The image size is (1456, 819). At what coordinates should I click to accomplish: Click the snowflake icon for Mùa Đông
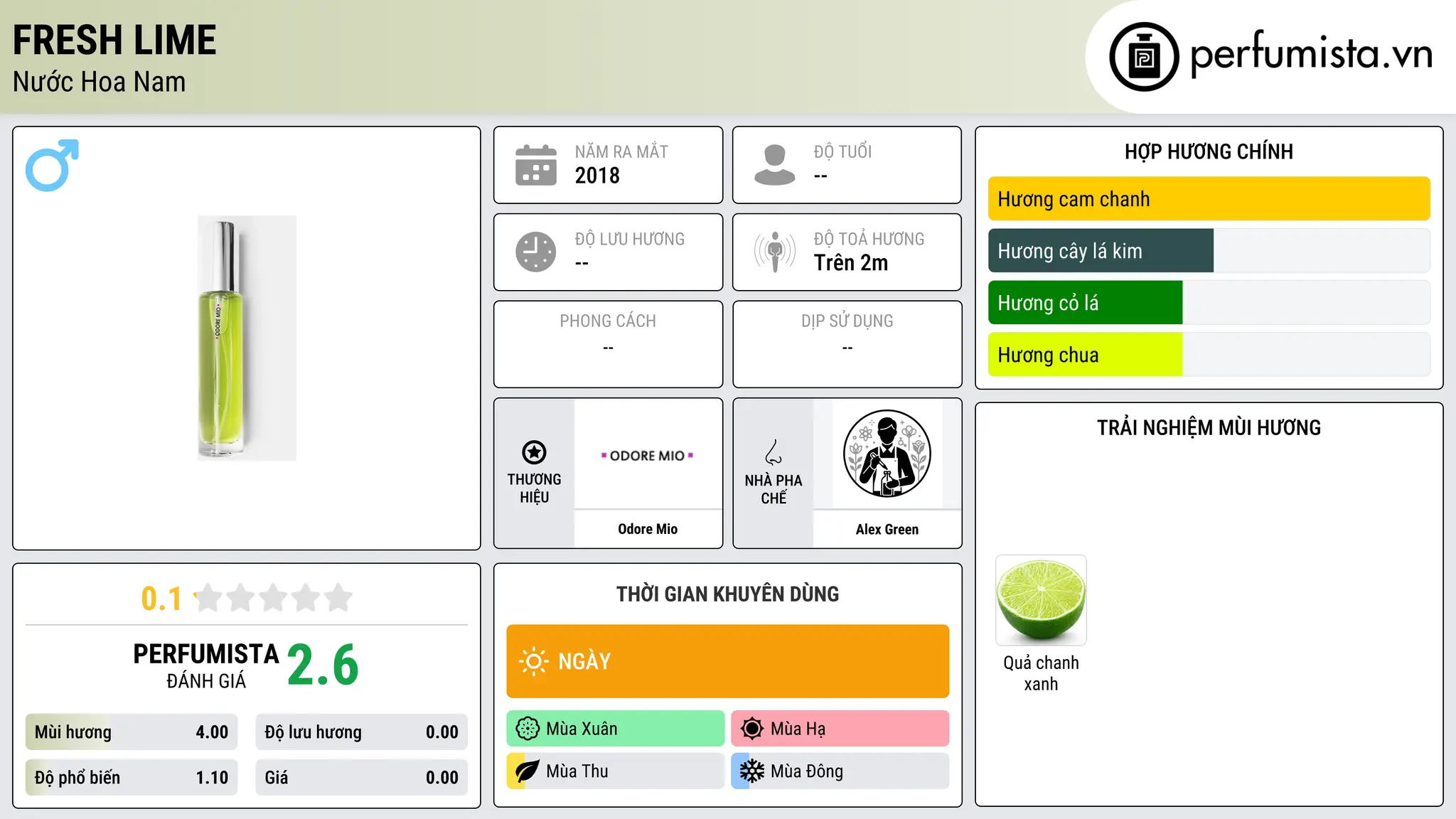tap(752, 771)
